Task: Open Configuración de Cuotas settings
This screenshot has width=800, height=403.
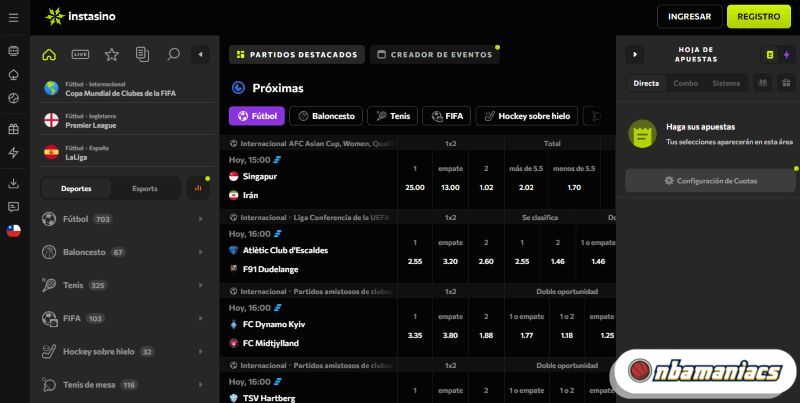Action: click(x=710, y=181)
